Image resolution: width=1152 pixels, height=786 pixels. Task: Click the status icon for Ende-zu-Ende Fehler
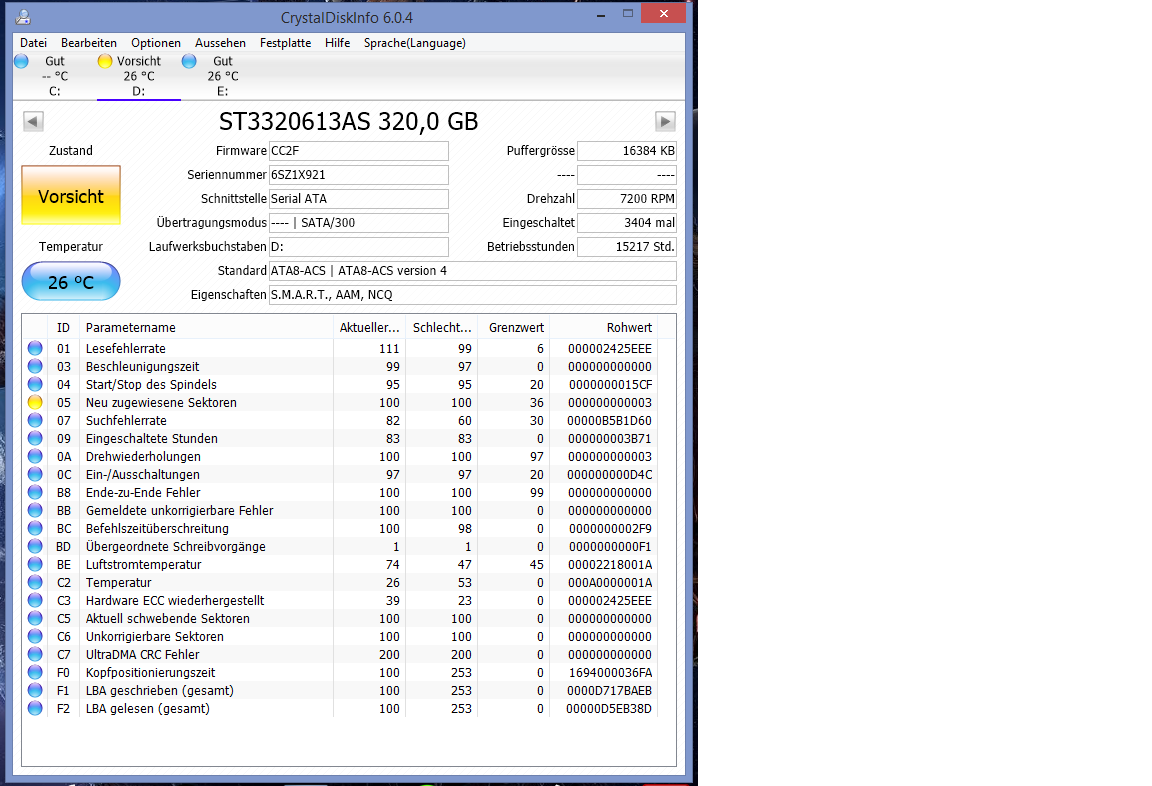pyautogui.click(x=35, y=492)
